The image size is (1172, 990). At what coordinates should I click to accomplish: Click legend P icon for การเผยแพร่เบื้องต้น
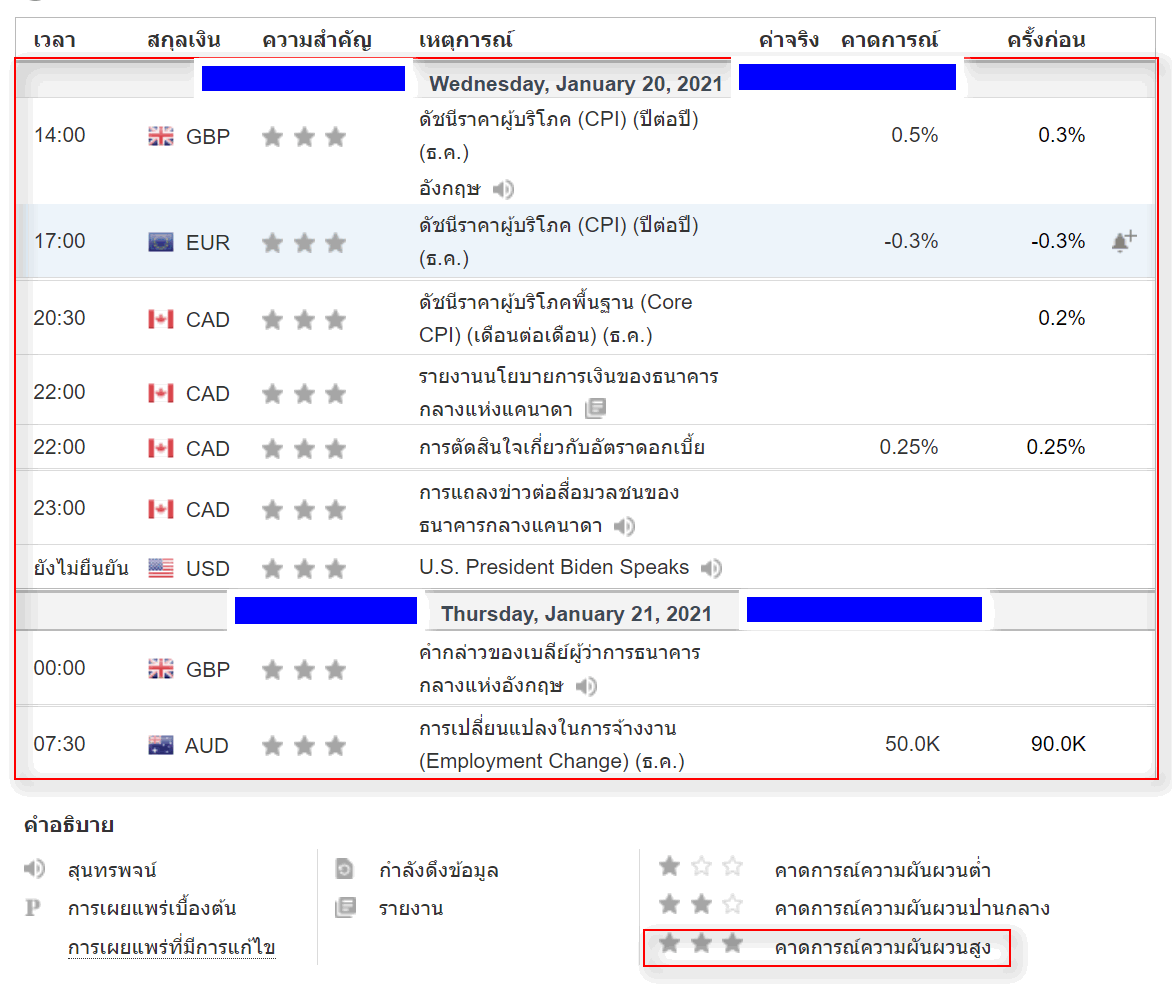[32, 907]
